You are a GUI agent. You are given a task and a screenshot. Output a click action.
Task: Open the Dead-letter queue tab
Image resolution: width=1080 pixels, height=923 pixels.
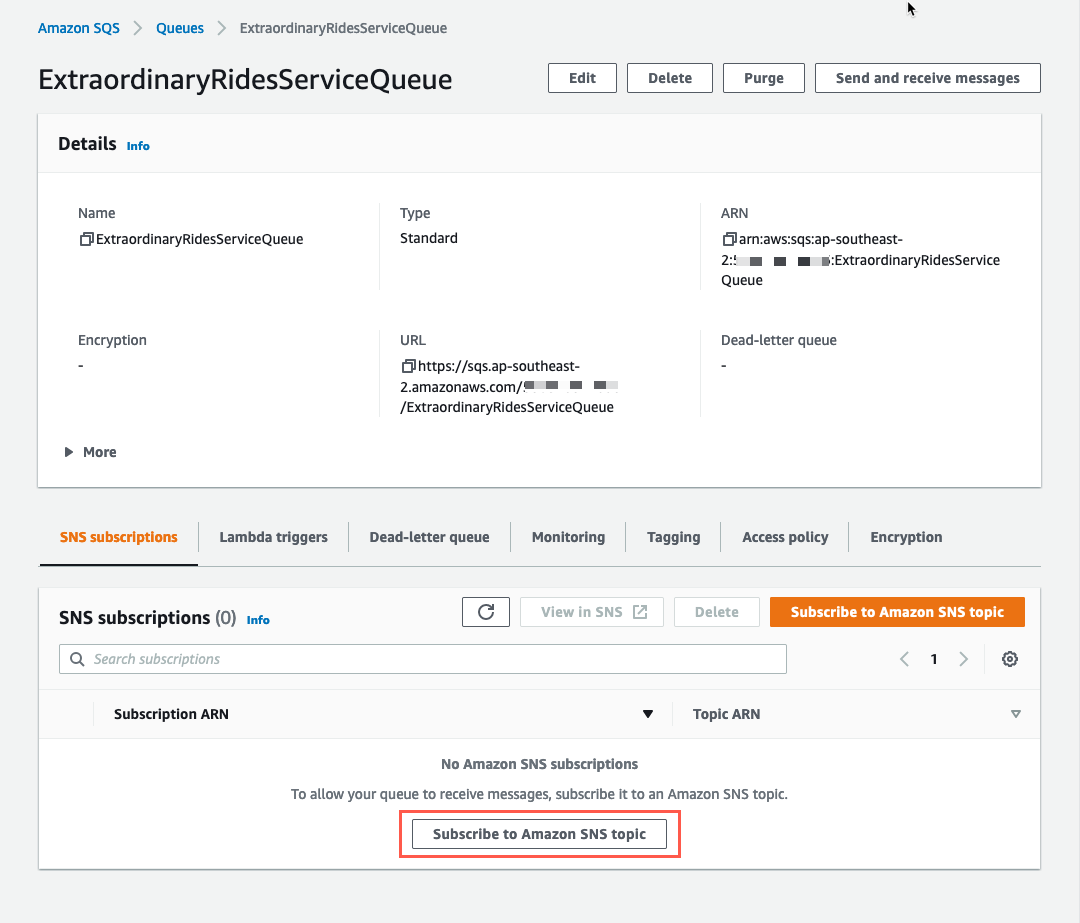pos(429,537)
